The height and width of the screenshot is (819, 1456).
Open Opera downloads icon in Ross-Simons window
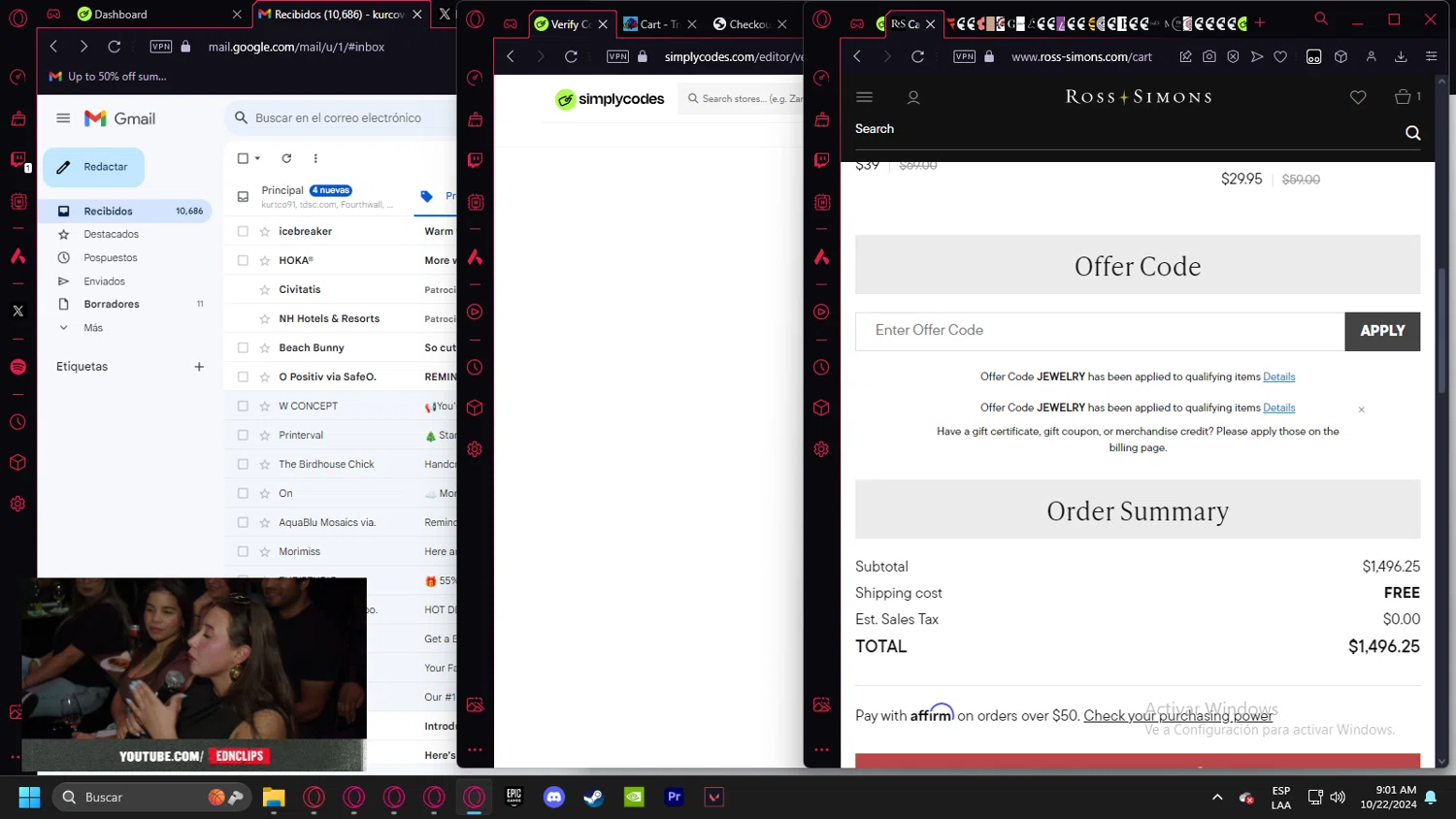pos(1401,56)
